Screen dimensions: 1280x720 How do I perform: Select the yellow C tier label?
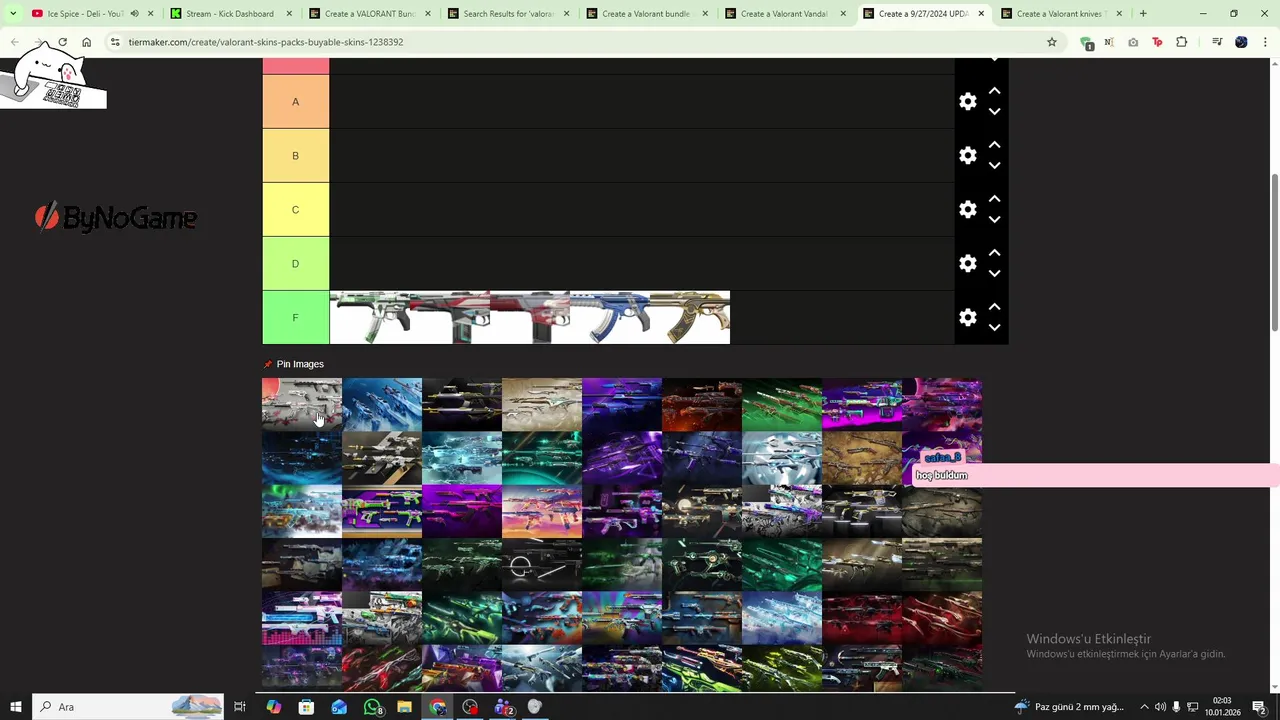click(x=295, y=210)
